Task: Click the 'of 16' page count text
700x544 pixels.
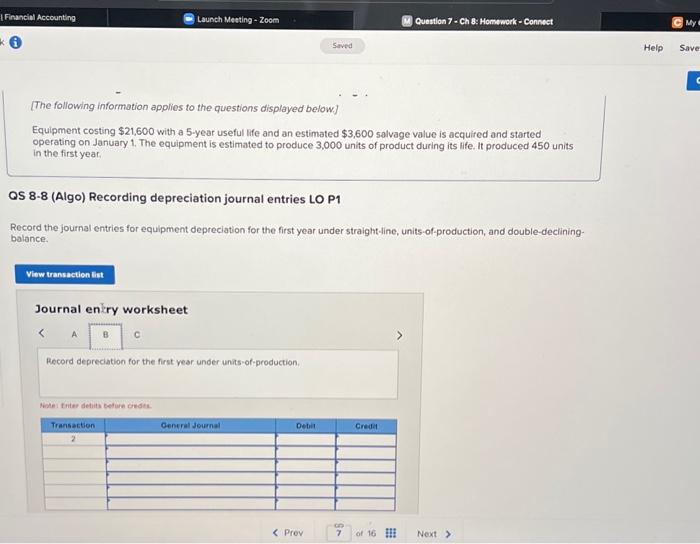Action: (366, 533)
